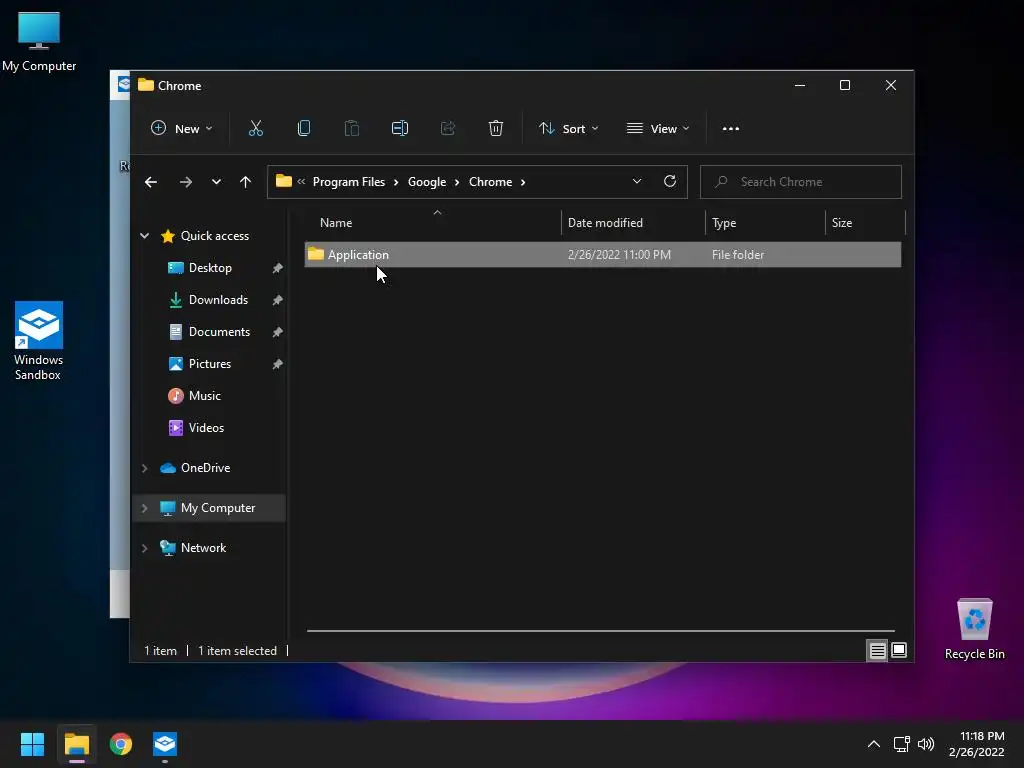Open the clock and date in taskbar

click(976, 744)
